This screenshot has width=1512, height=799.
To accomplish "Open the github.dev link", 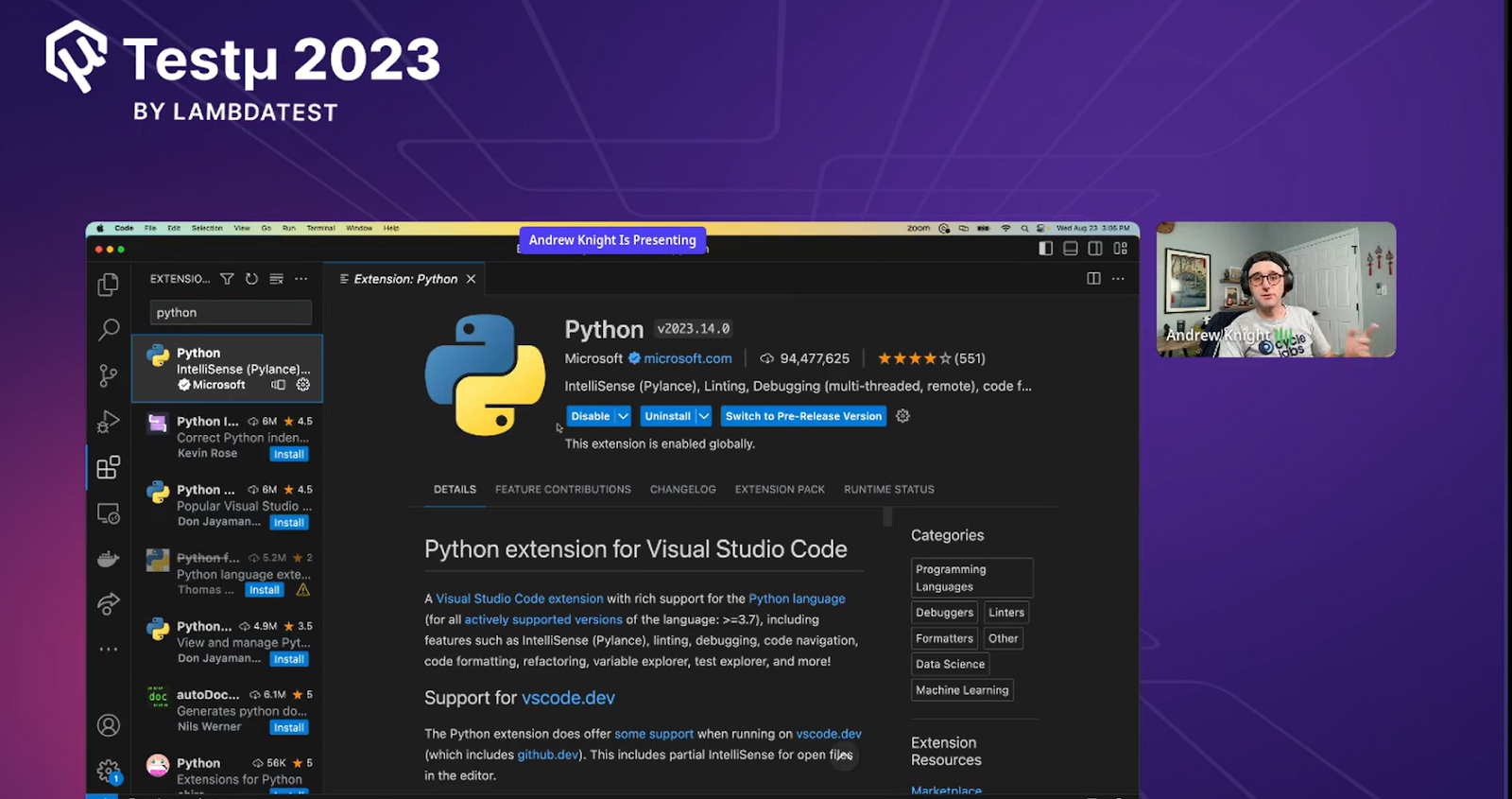I will 548,755.
